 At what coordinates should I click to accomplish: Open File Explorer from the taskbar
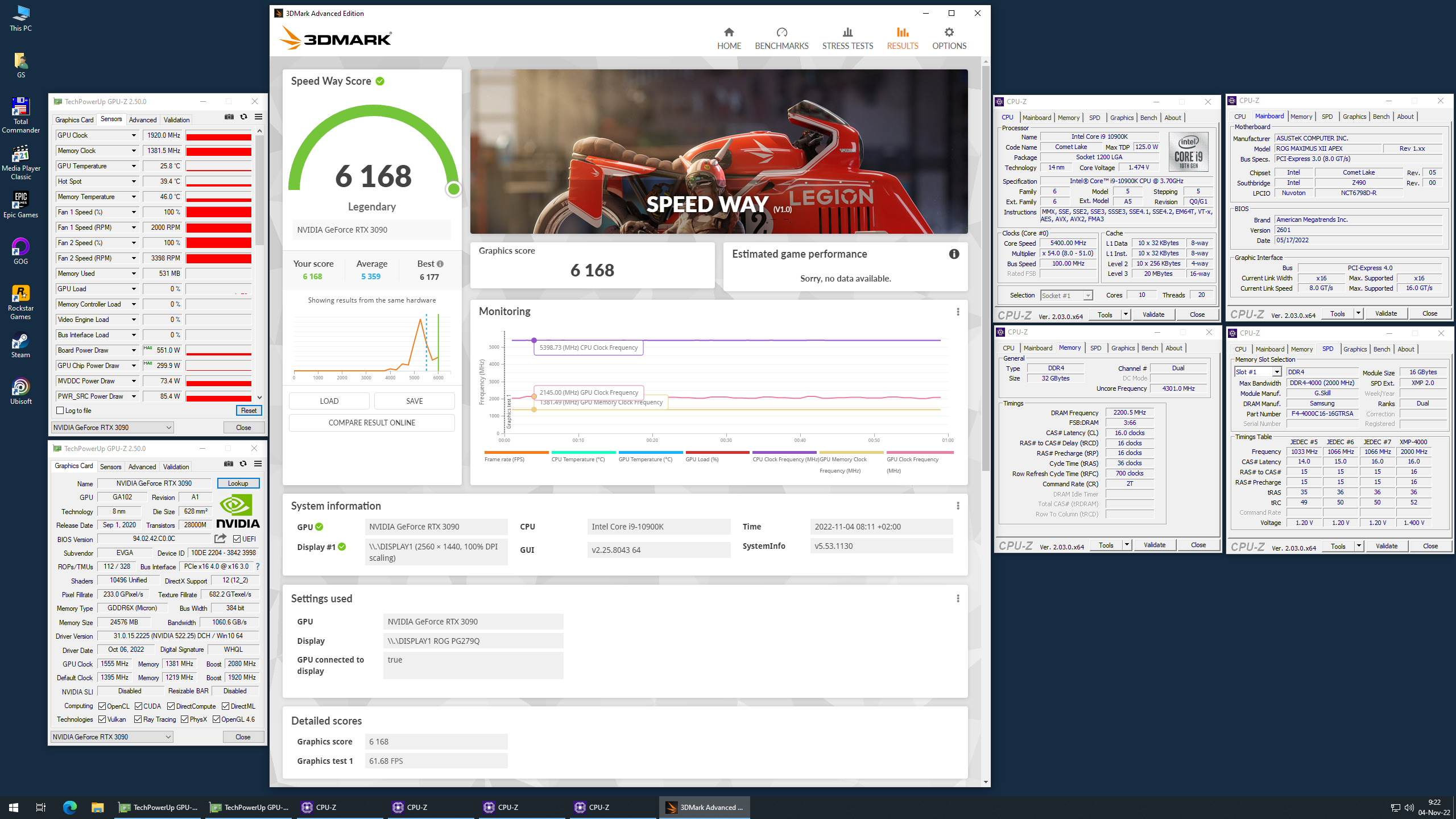(97, 807)
